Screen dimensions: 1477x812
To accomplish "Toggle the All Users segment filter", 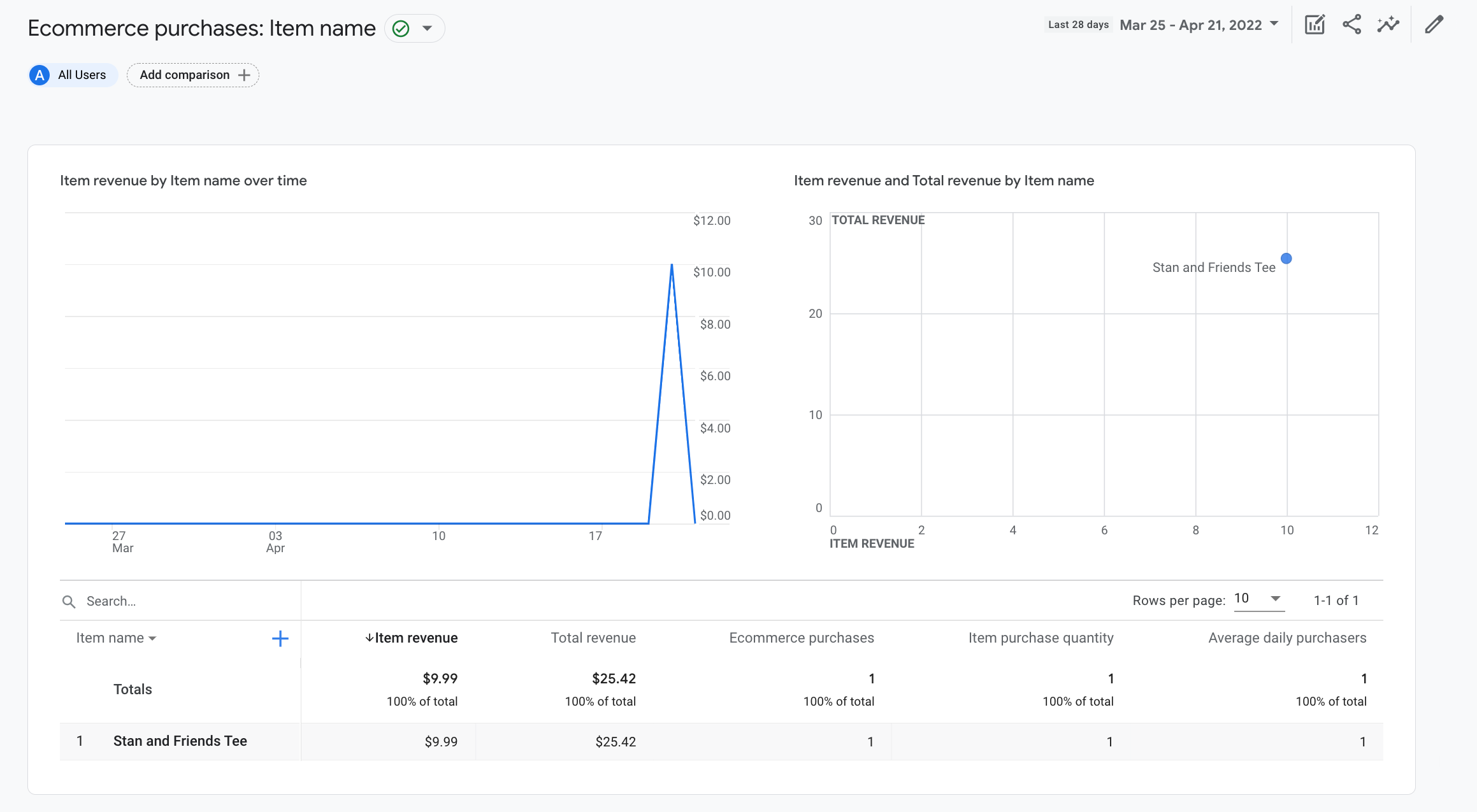I will coord(70,74).
